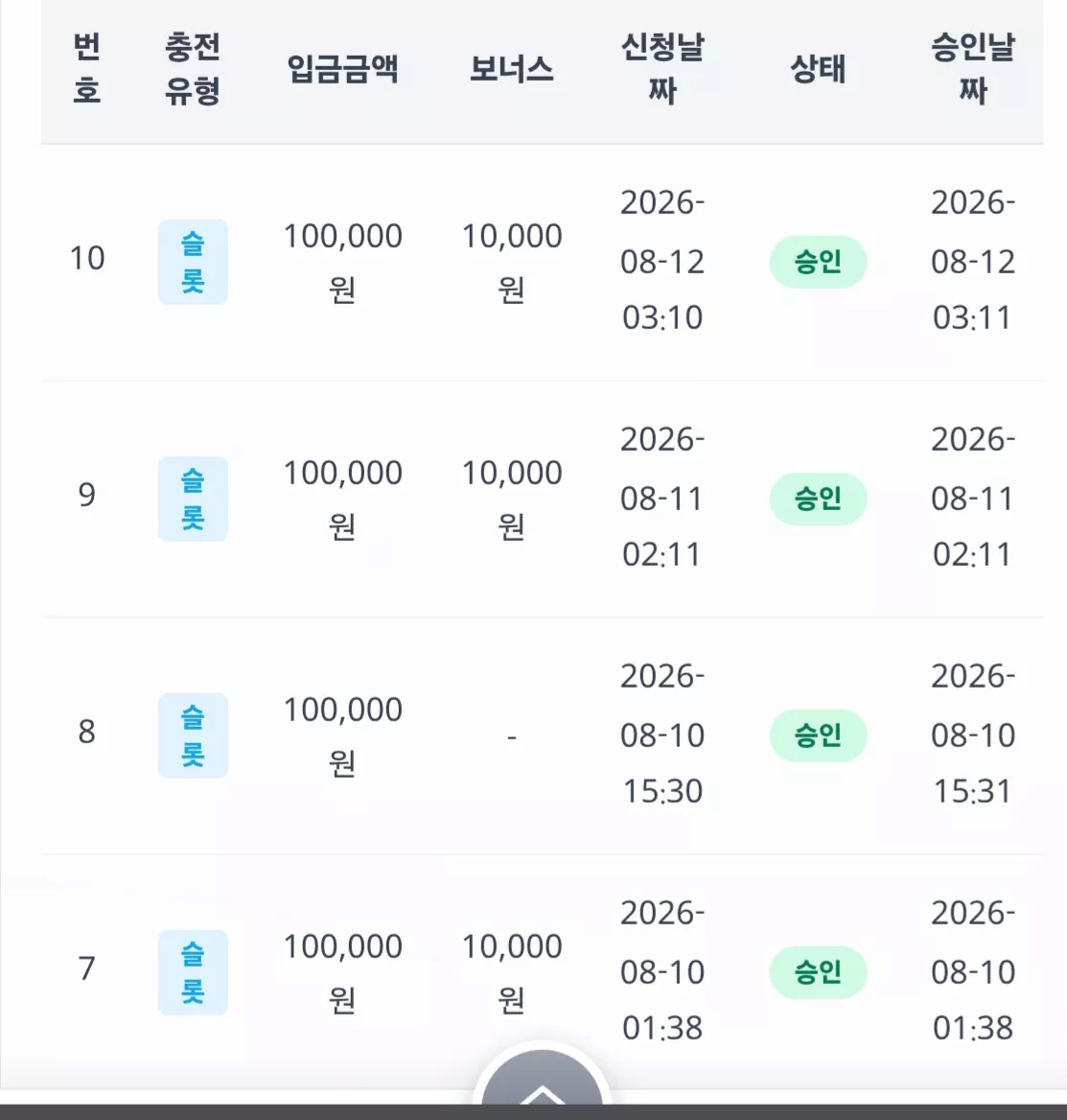Click the 승인 status badge in row 7
The image size is (1067, 1120).
pyautogui.click(x=819, y=972)
